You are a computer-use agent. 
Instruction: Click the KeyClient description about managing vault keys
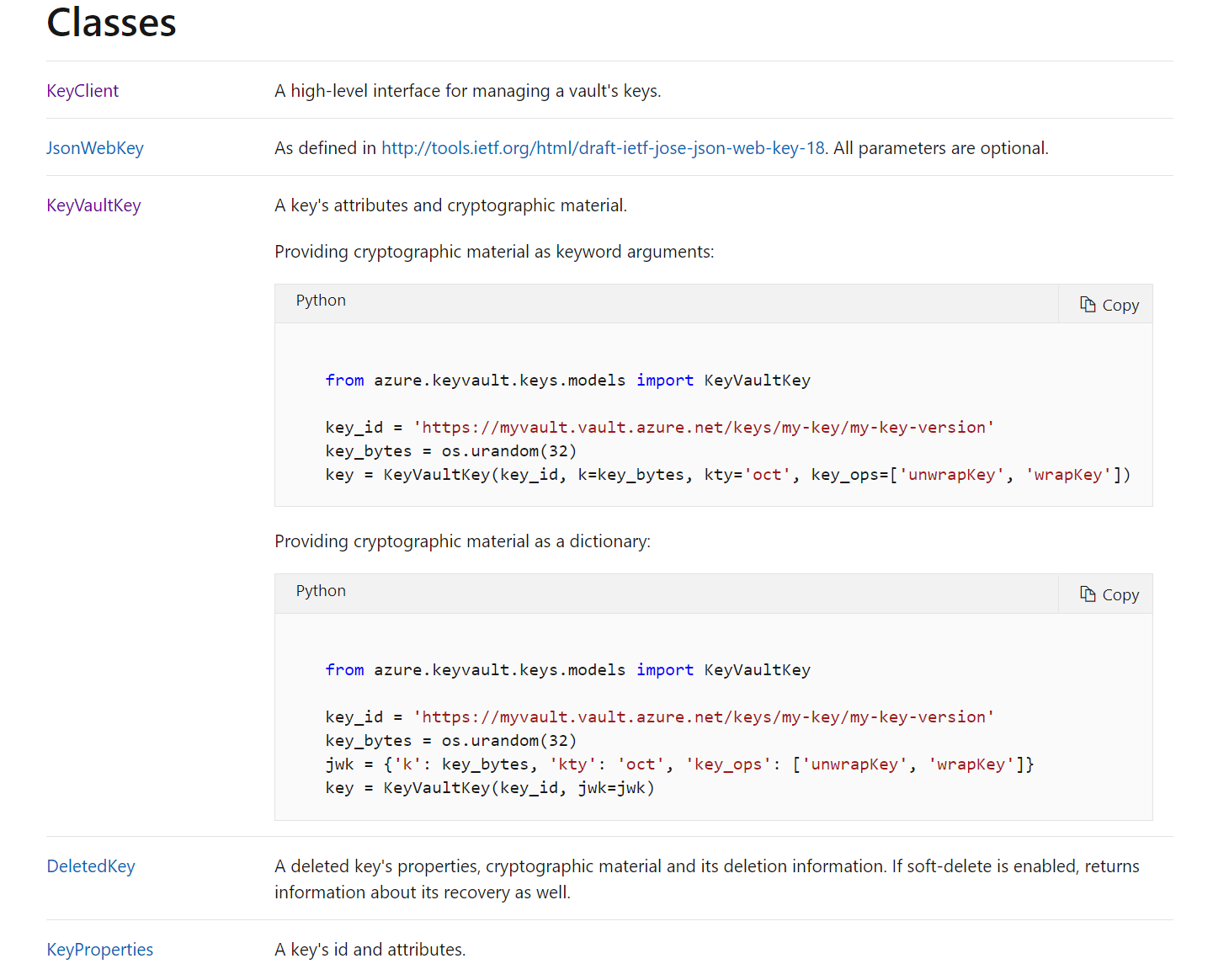click(467, 91)
